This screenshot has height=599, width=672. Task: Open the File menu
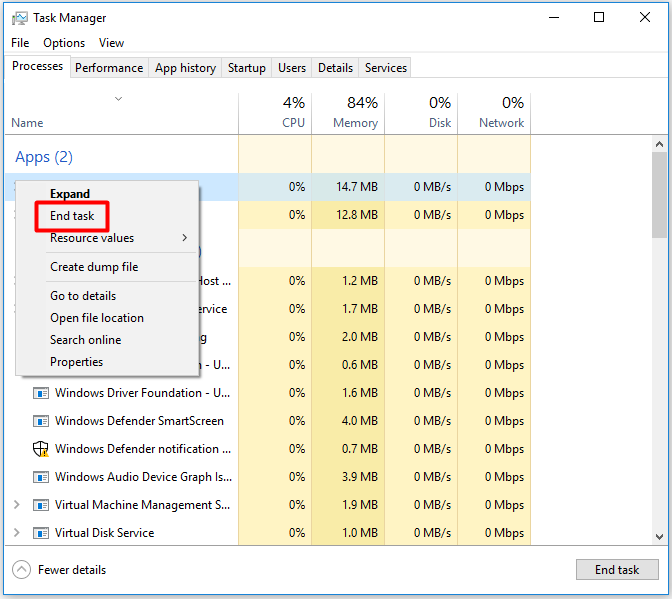point(20,43)
